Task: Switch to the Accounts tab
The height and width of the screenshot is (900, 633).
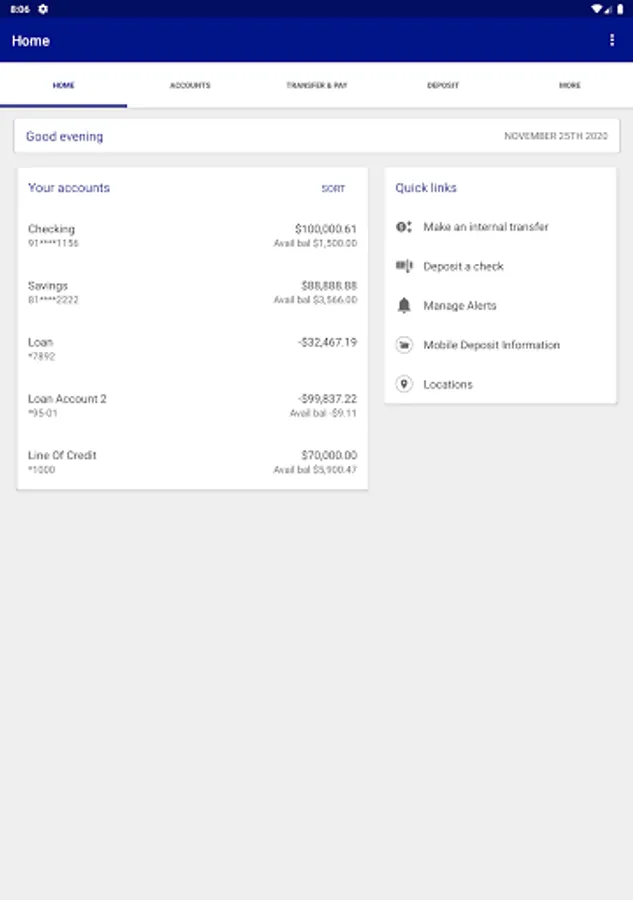Action: [190, 86]
